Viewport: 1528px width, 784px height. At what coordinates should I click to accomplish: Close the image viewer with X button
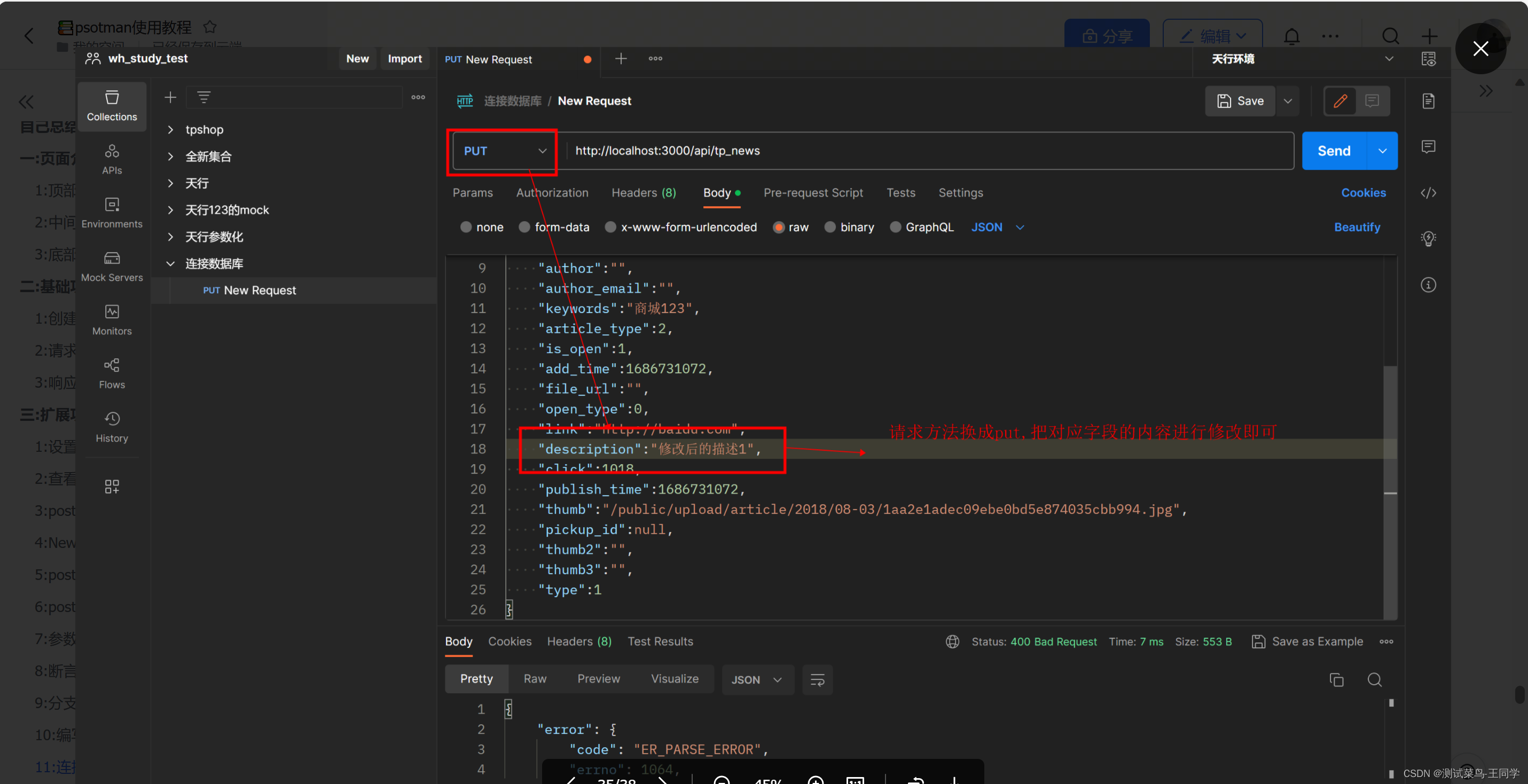click(1480, 49)
